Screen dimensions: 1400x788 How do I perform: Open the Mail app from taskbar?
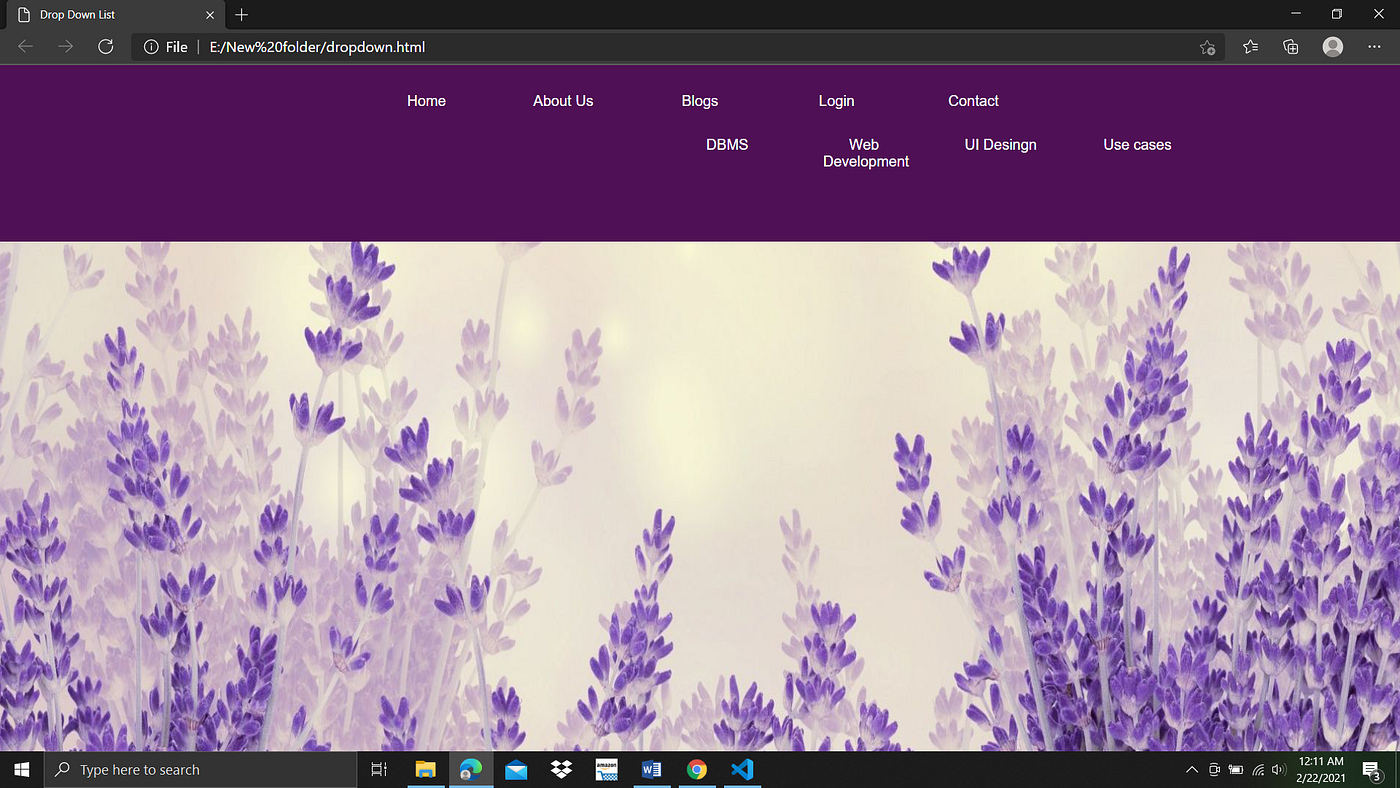tap(516, 770)
